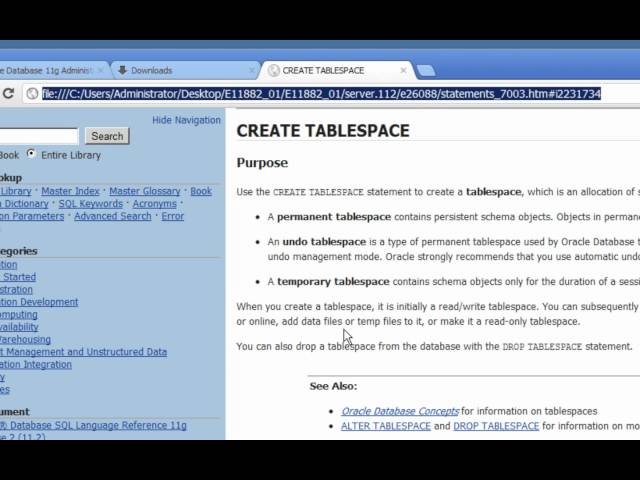
Task: Open the Warehousing category link
Action: pos(25,340)
